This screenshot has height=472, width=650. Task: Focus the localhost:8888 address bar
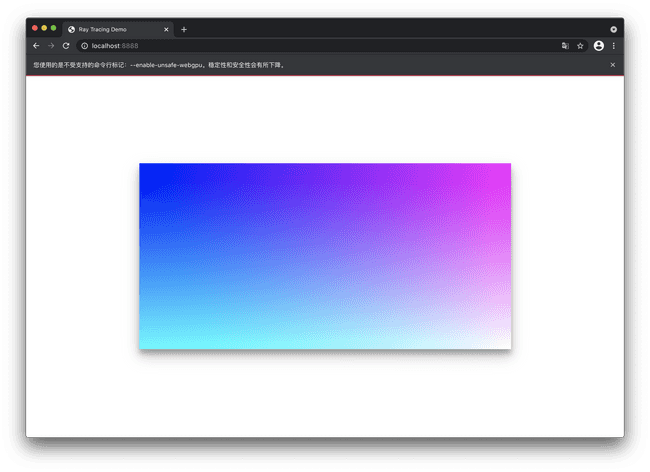tap(300, 46)
